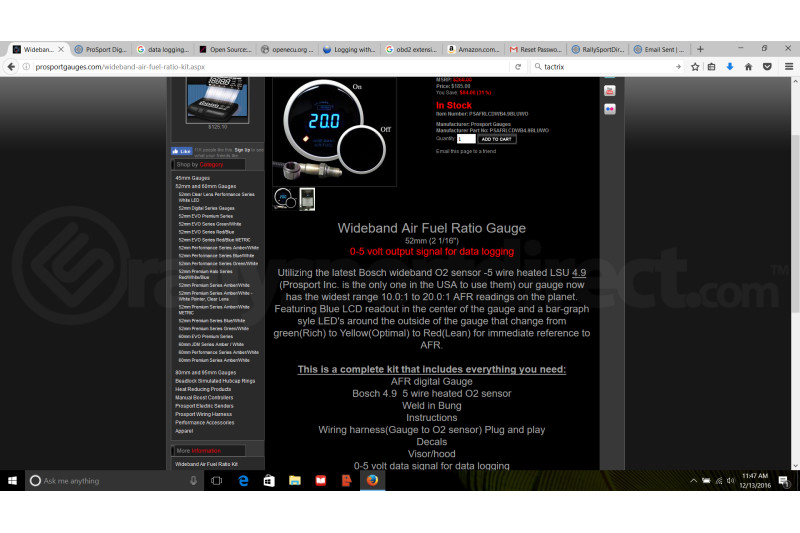Click the volume icon in system tray
Screen dimensions: 800x533
[x=731, y=480]
